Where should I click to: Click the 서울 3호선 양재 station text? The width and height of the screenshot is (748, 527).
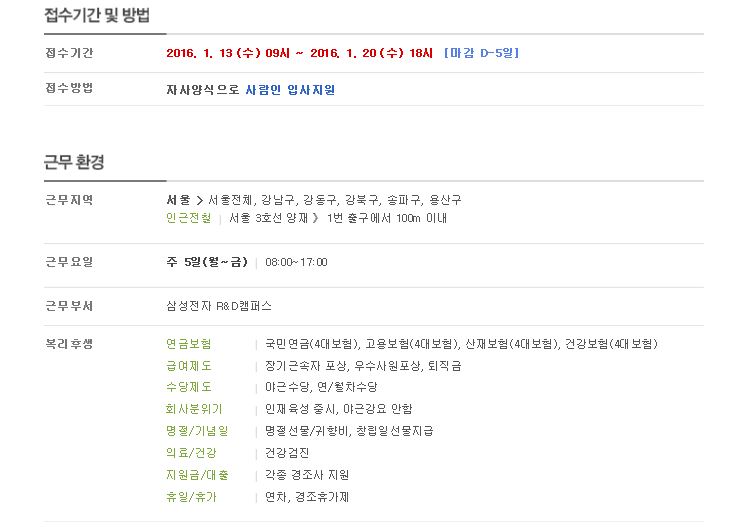[269, 218]
